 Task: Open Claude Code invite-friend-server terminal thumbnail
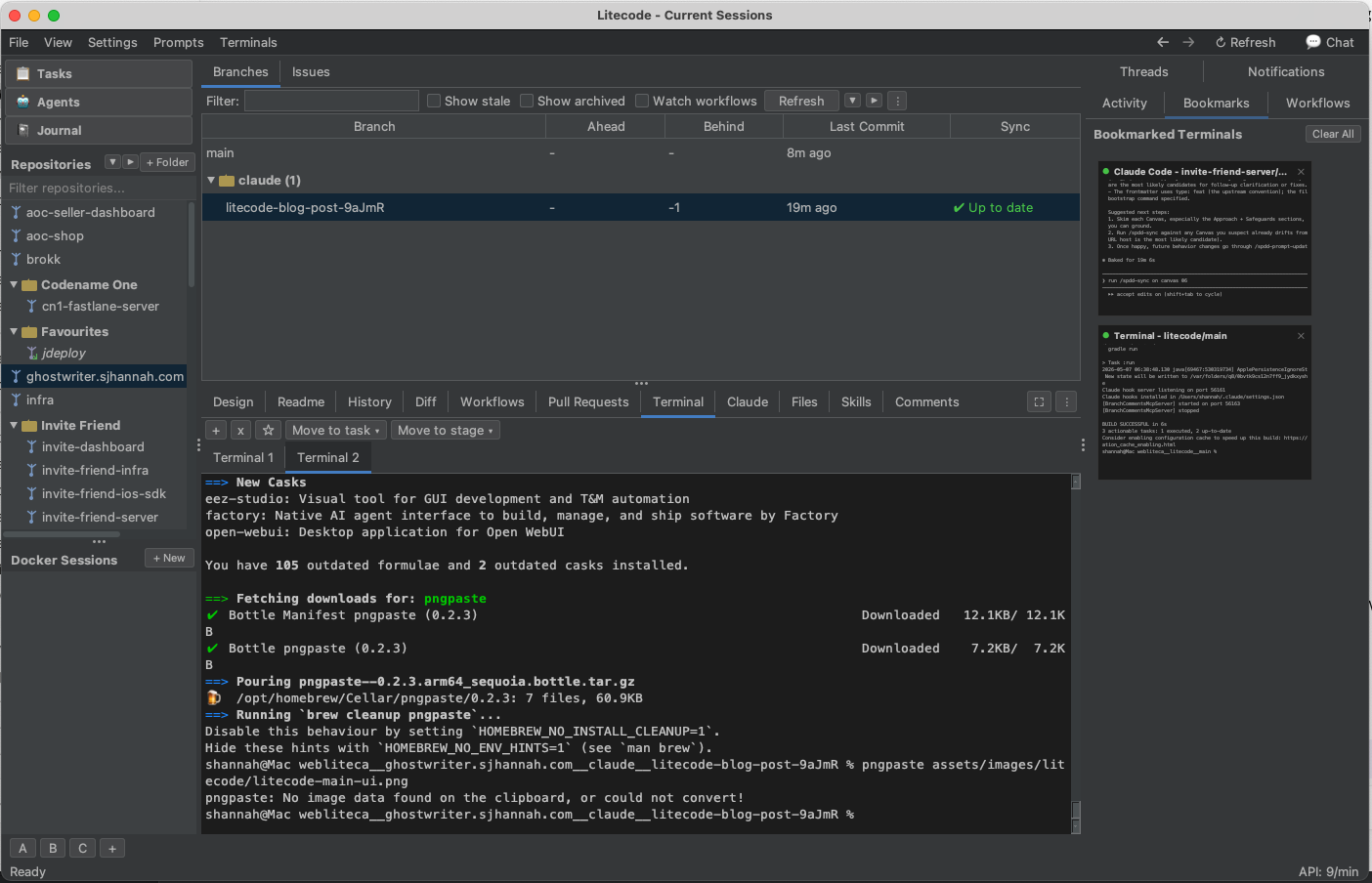[x=1204, y=238]
